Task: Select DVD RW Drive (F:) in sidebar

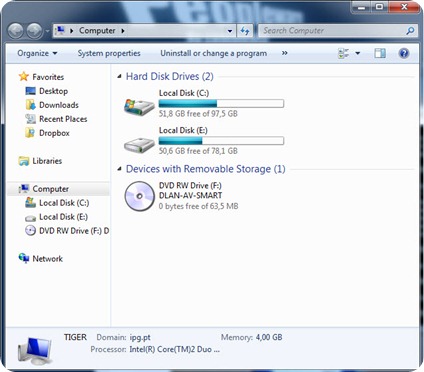Action: tap(74, 231)
